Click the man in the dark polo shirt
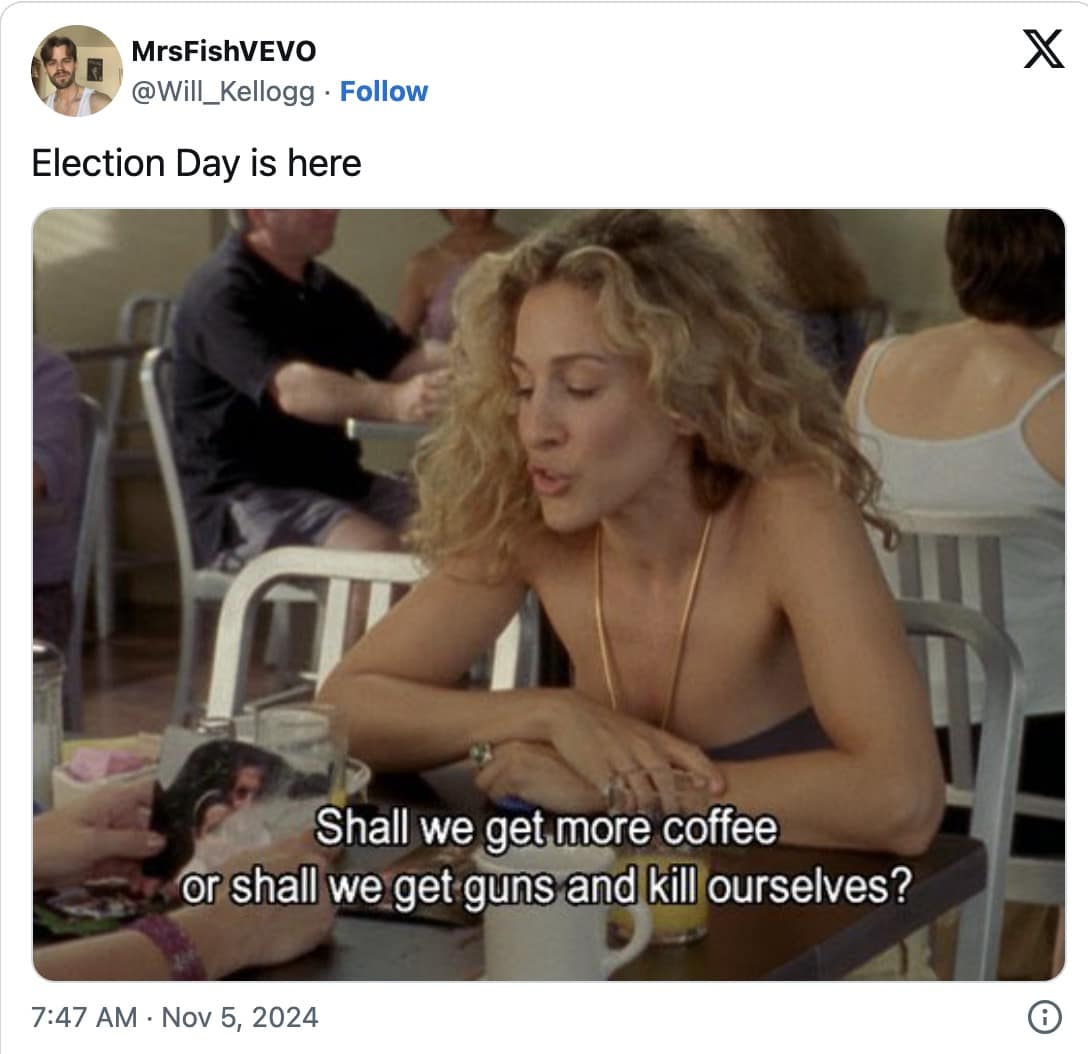The width and height of the screenshot is (1088, 1054). coord(291,389)
